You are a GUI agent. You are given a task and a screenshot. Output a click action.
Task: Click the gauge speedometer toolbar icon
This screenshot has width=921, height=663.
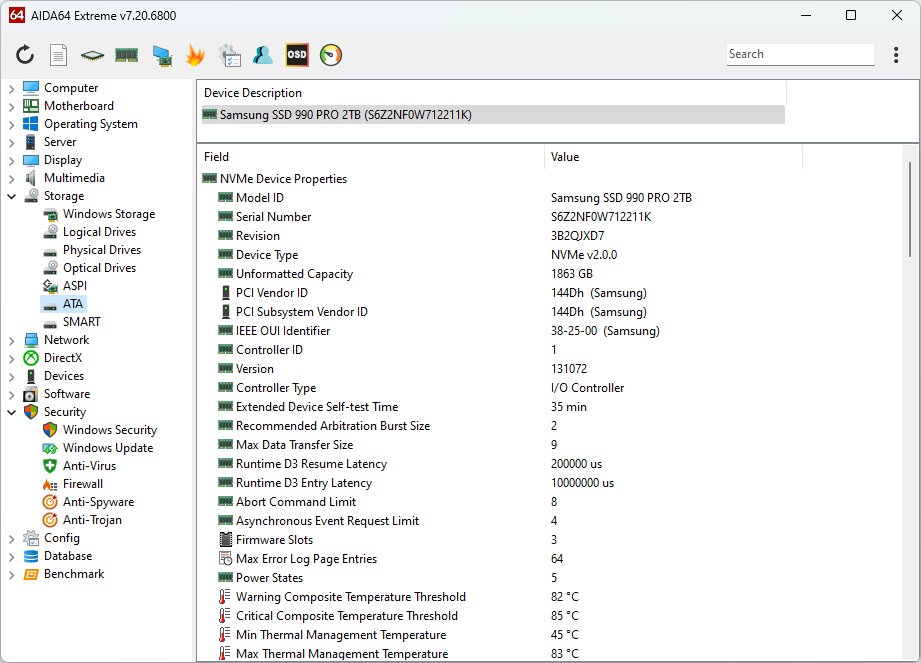tap(331, 55)
